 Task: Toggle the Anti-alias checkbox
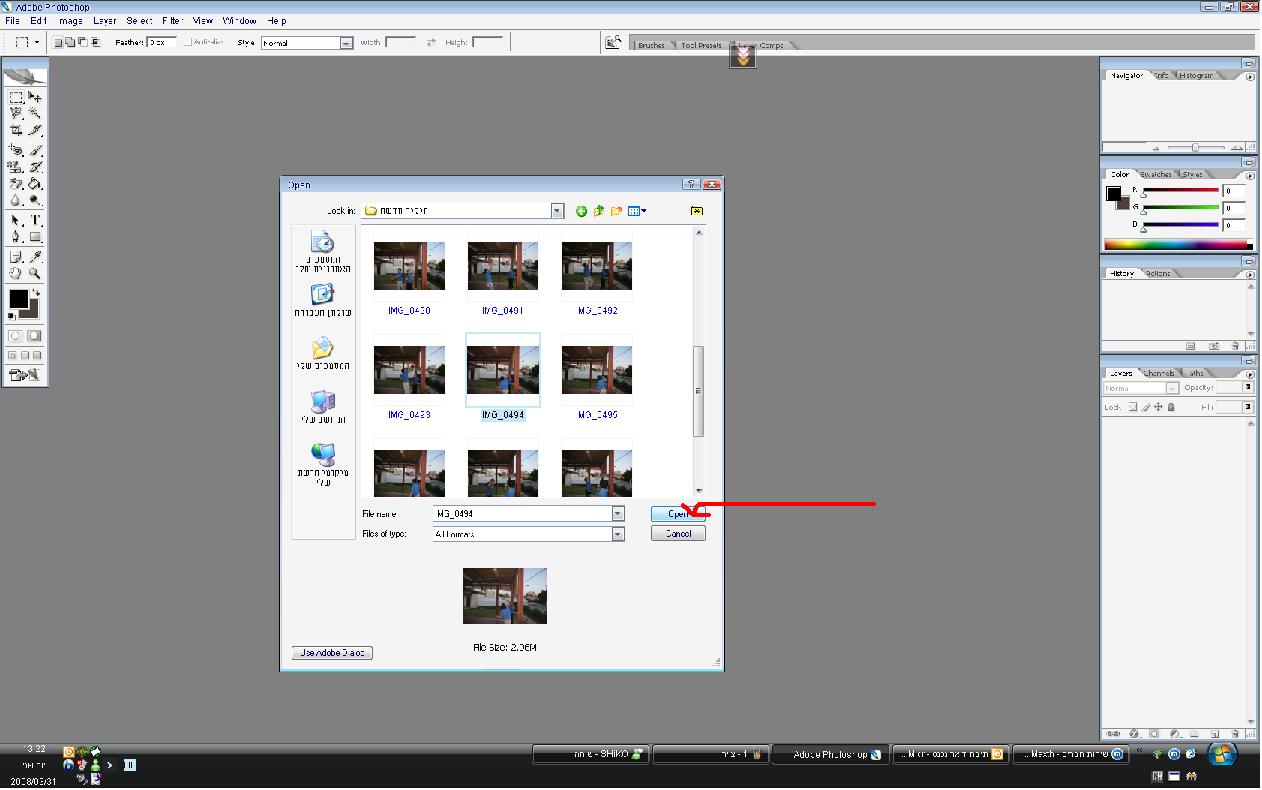pyautogui.click(x=188, y=43)
